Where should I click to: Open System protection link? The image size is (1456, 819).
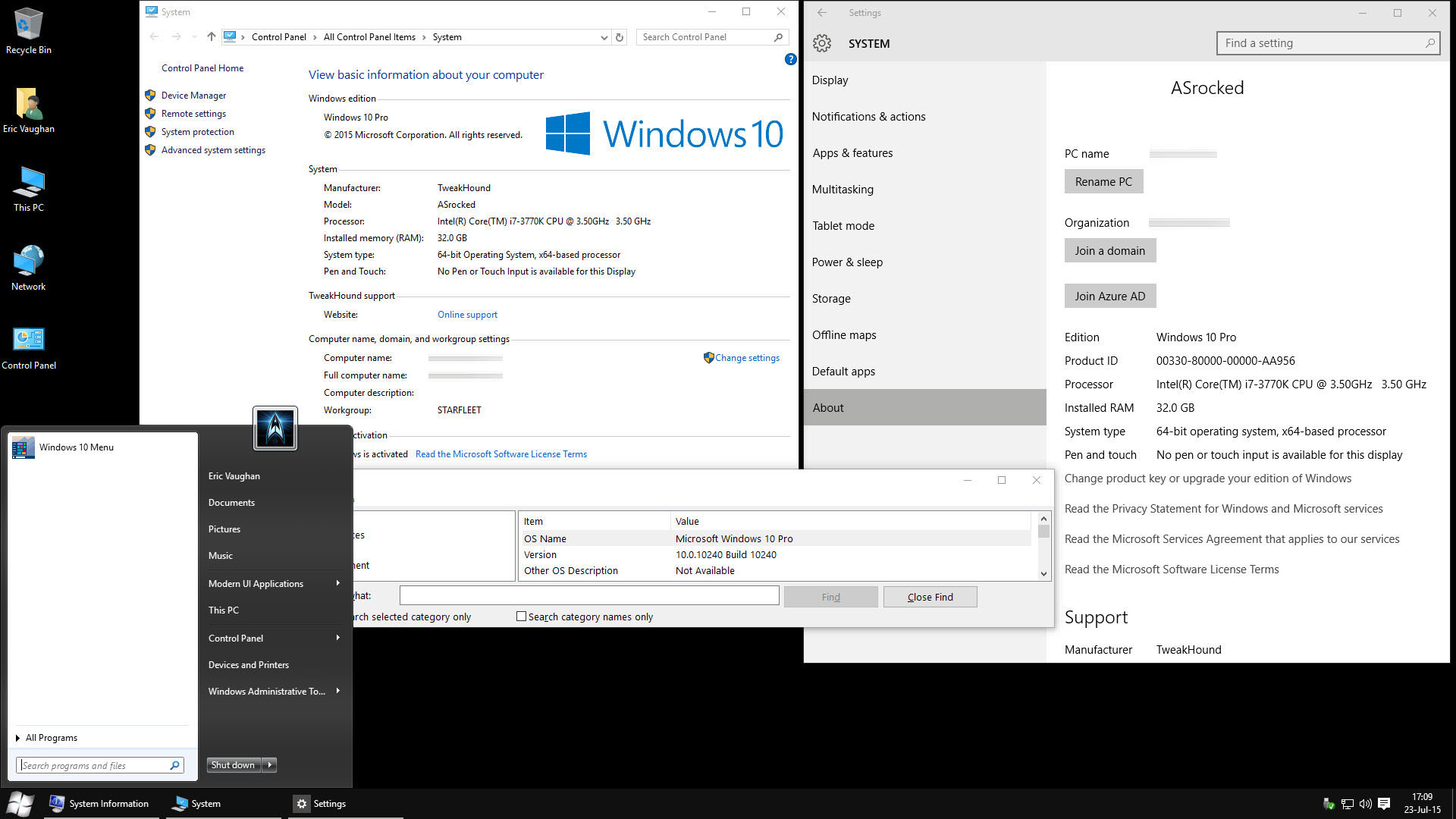197,132
